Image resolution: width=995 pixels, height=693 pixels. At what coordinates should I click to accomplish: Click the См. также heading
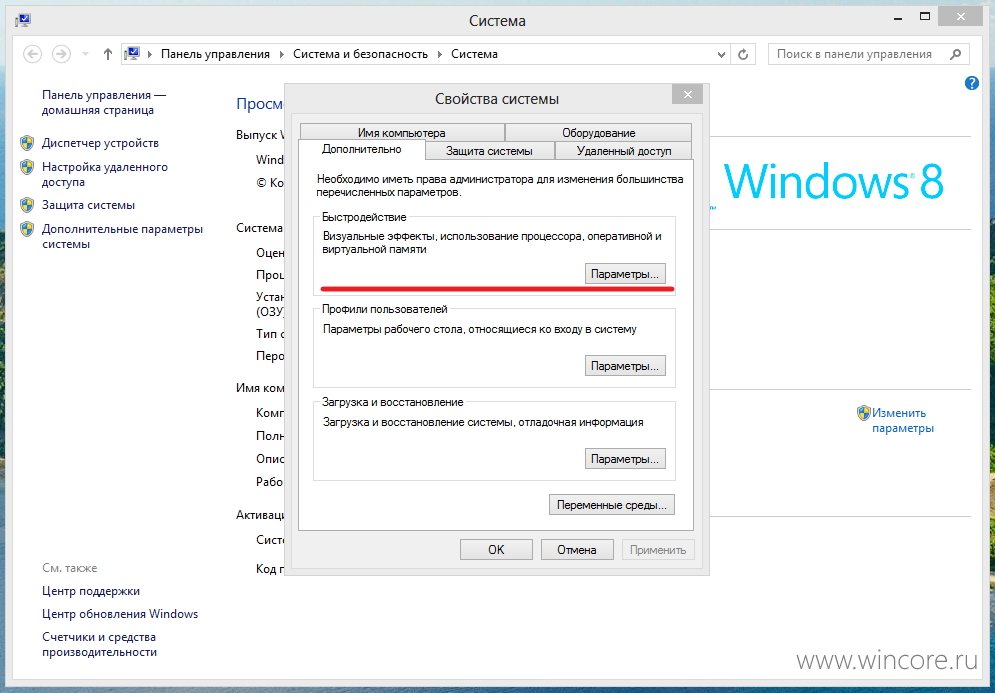tap(70, 568)
